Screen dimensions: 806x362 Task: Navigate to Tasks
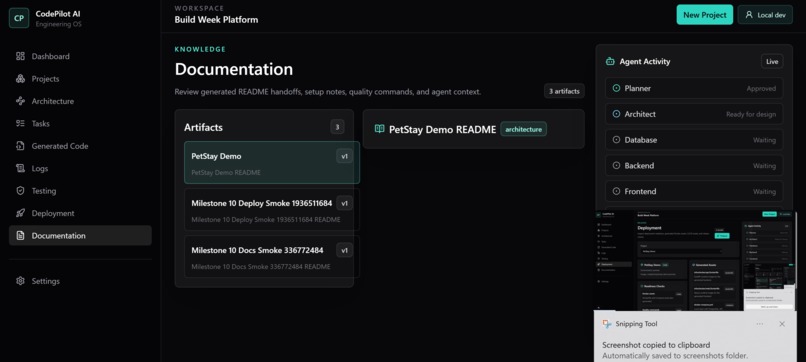pos(80,123)
